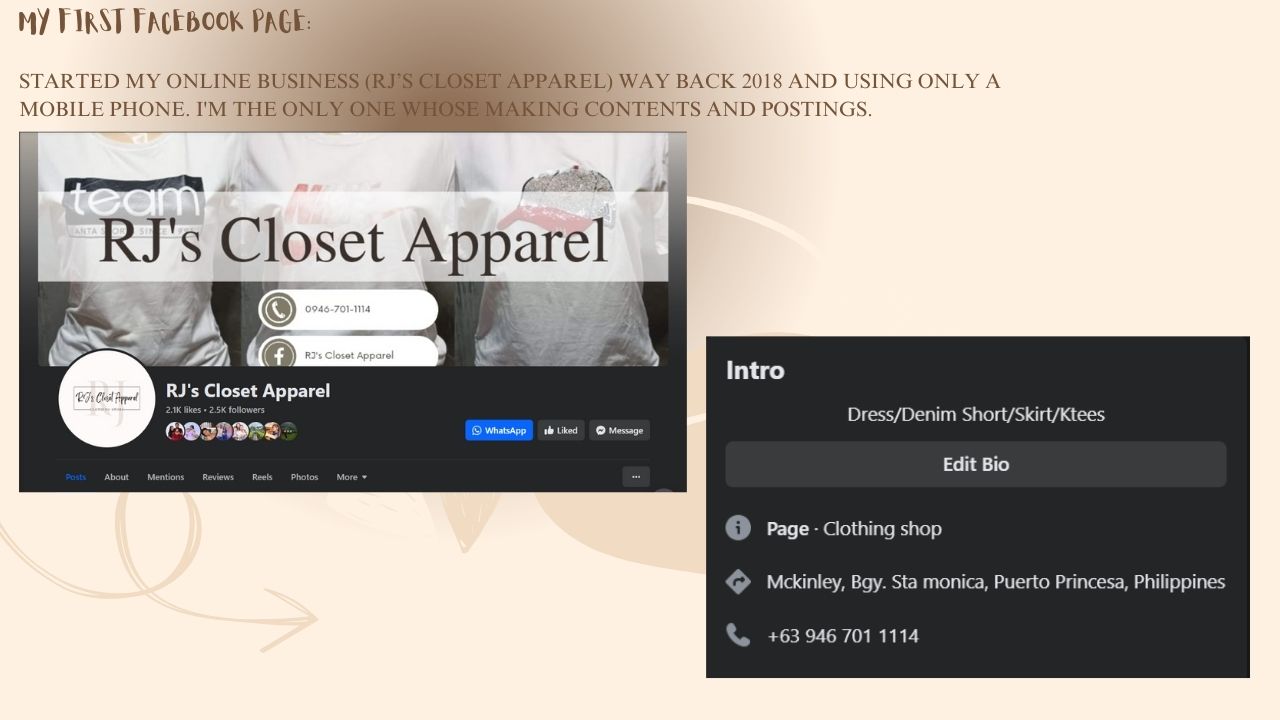Select the Reviews tab
Viewport: 1280px width, 720px height.
coord(218,477)
